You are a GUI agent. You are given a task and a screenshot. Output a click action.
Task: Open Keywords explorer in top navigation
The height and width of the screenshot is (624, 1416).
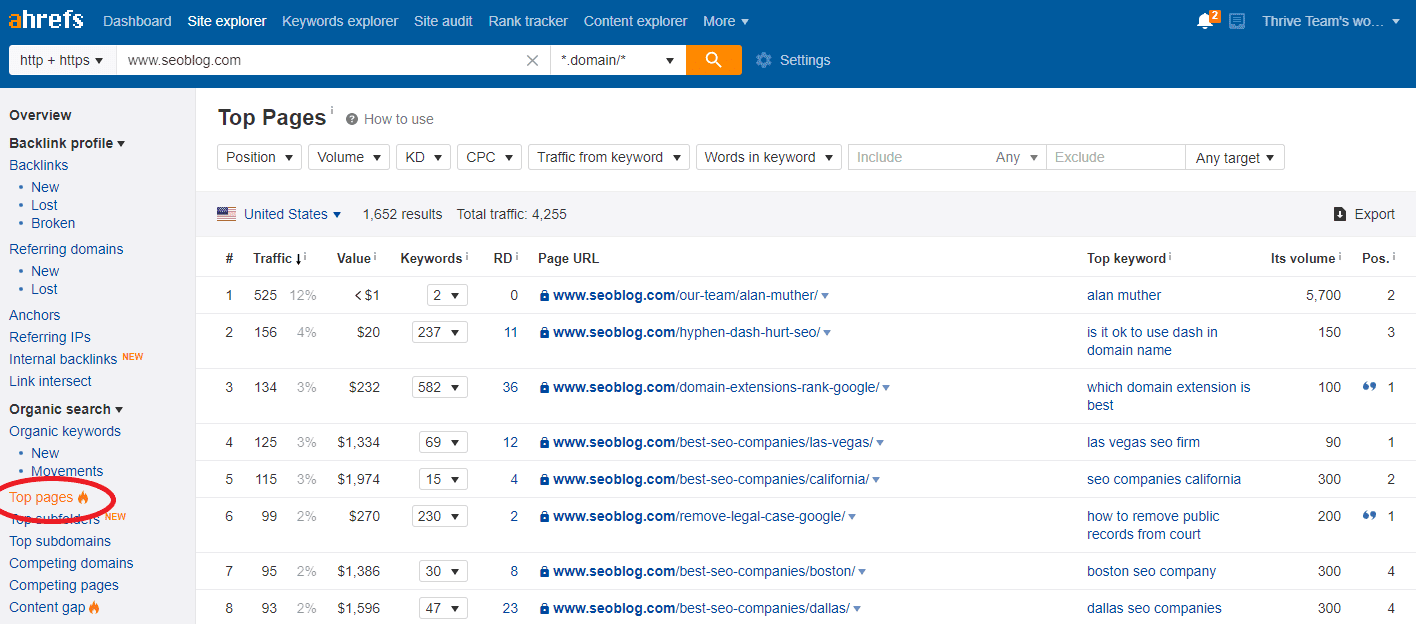click(x=340, y=21)
